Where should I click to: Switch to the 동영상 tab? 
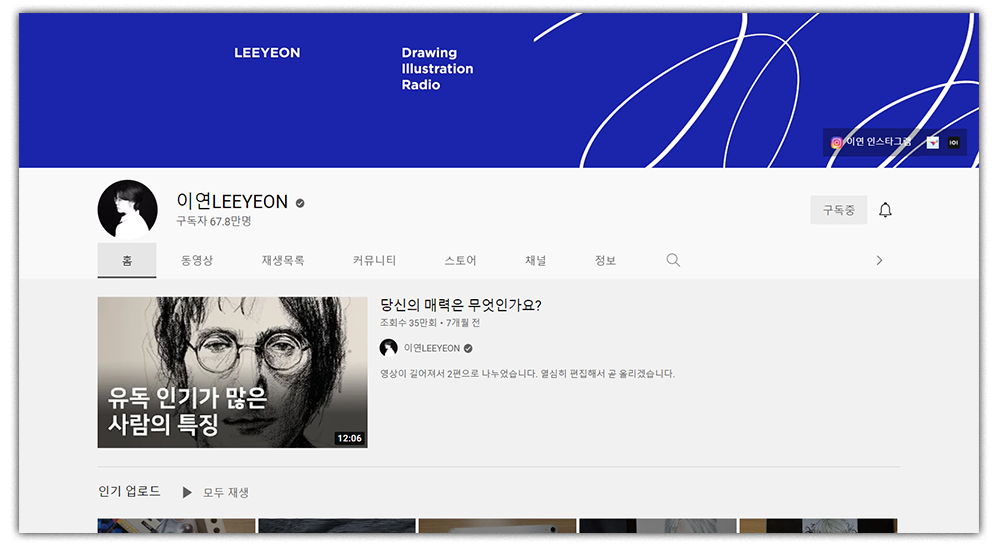pyautogui.click(x=196, y=260)
